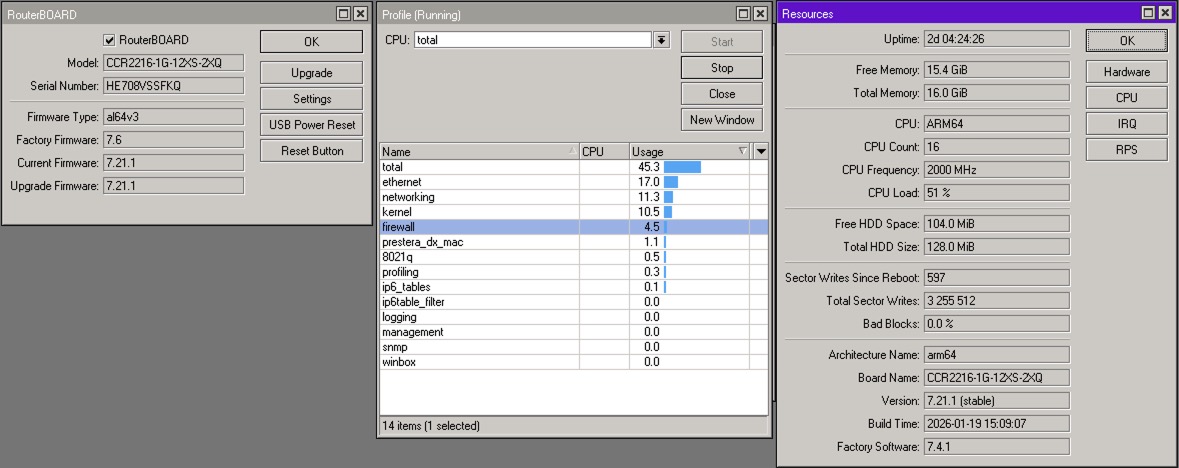Select the ip6table_filter row
The width and height of the screenshot is (1179, 468).
coord(574,302)
